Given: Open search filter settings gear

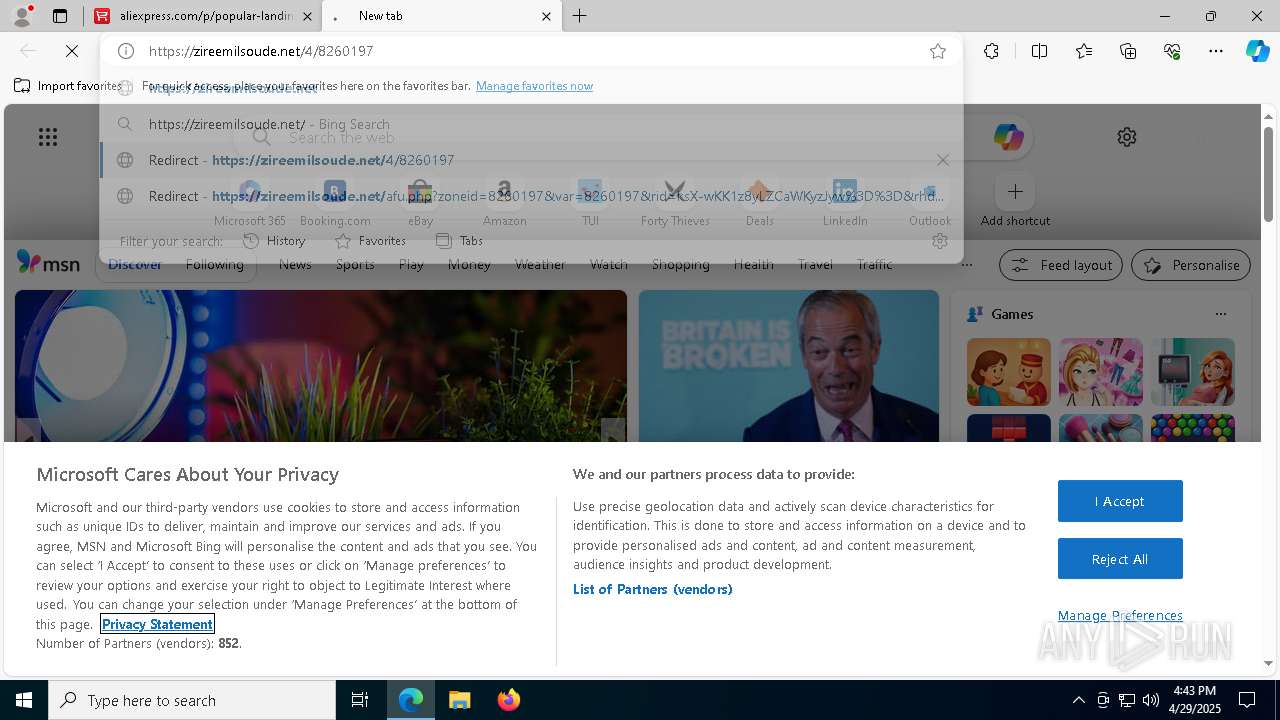Looking at the screenshot, I should tap(939, 241).
